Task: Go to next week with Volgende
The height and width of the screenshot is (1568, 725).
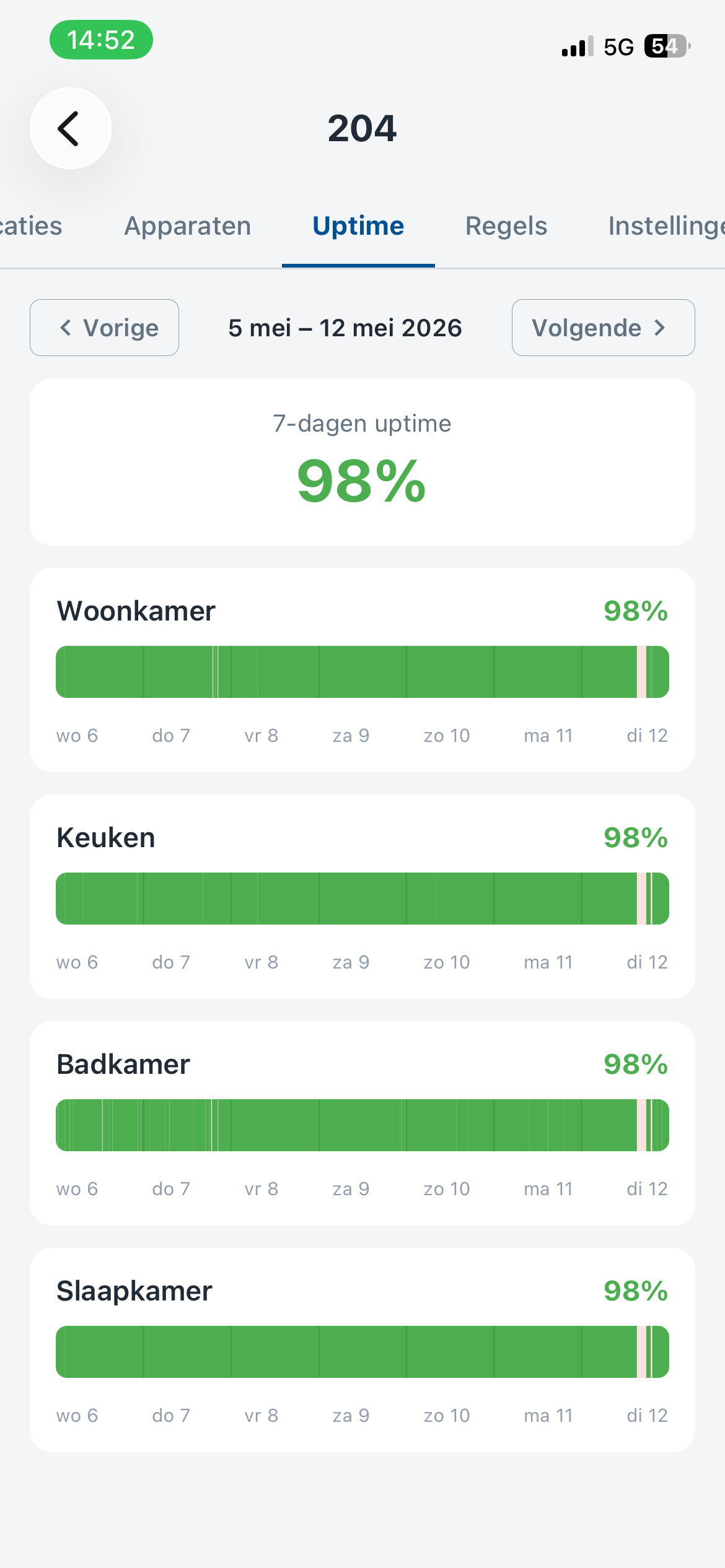Action: 603,328
